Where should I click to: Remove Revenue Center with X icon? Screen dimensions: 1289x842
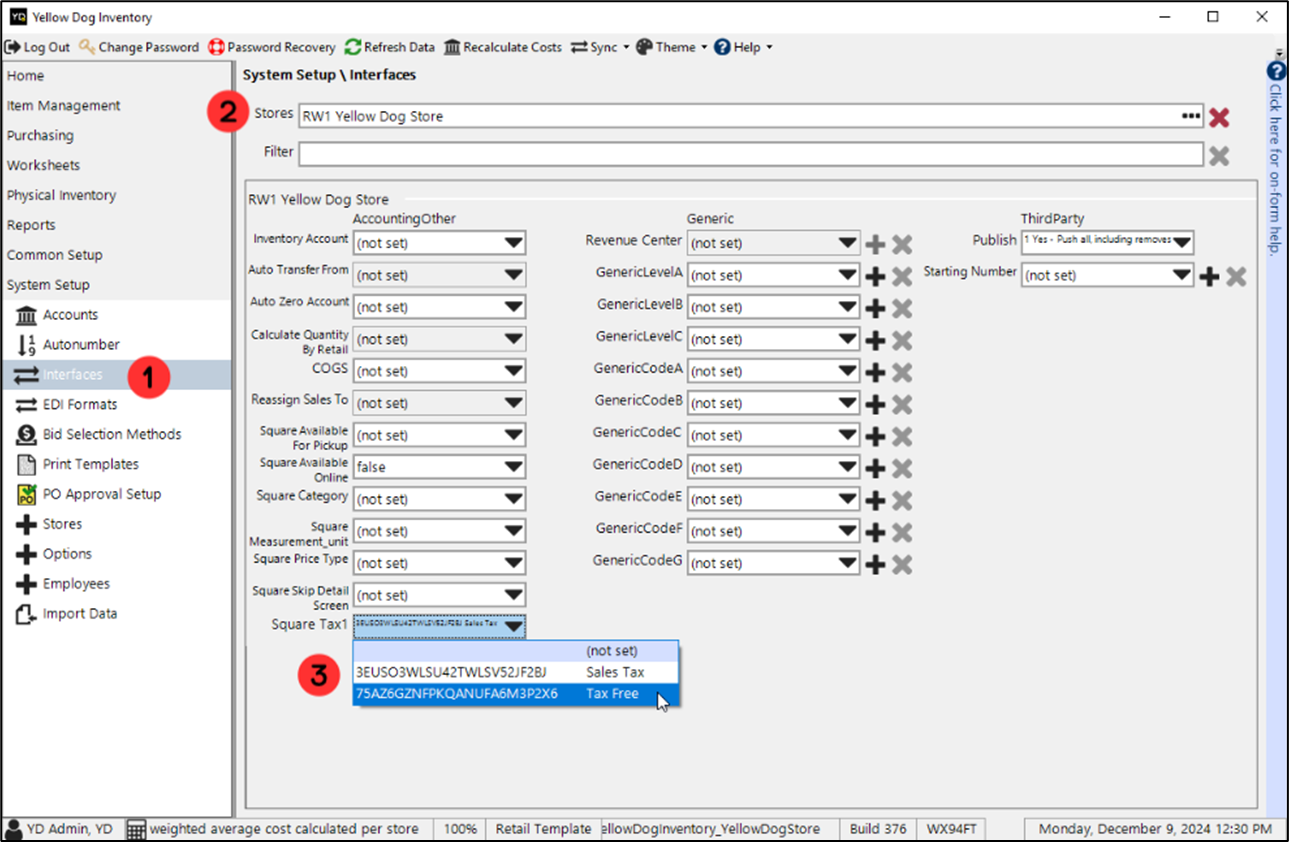(x=902, y=244)
